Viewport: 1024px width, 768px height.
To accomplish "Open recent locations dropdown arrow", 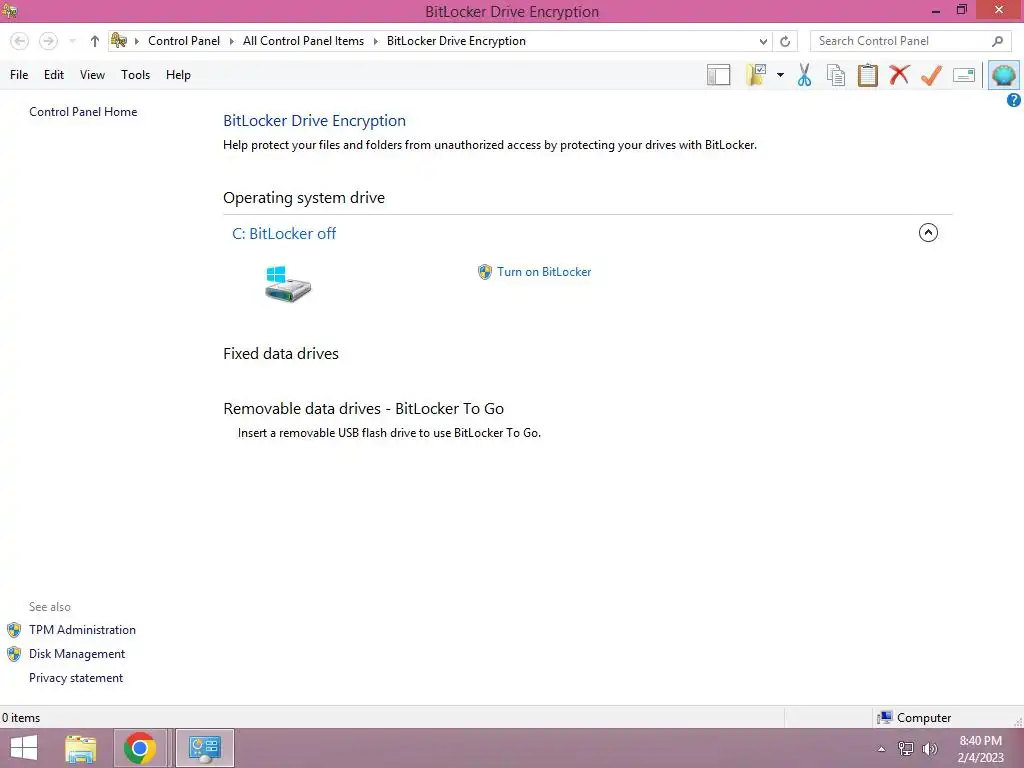I will point(72,41).
